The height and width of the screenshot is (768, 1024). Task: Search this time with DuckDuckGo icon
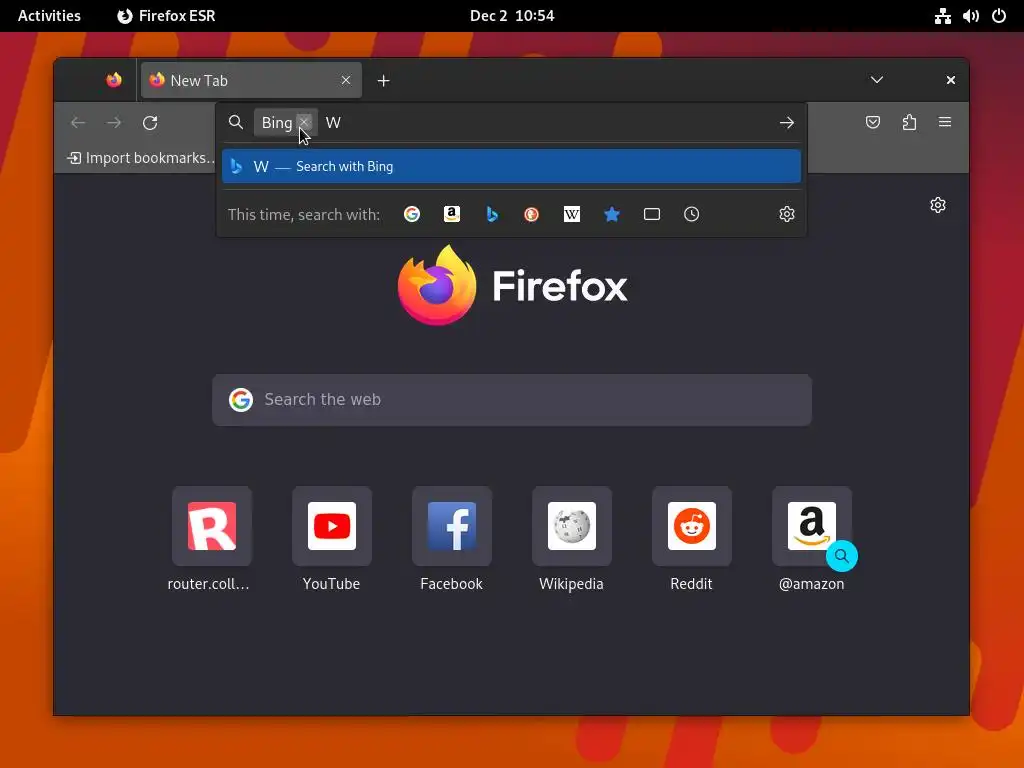tap(532, 214)
